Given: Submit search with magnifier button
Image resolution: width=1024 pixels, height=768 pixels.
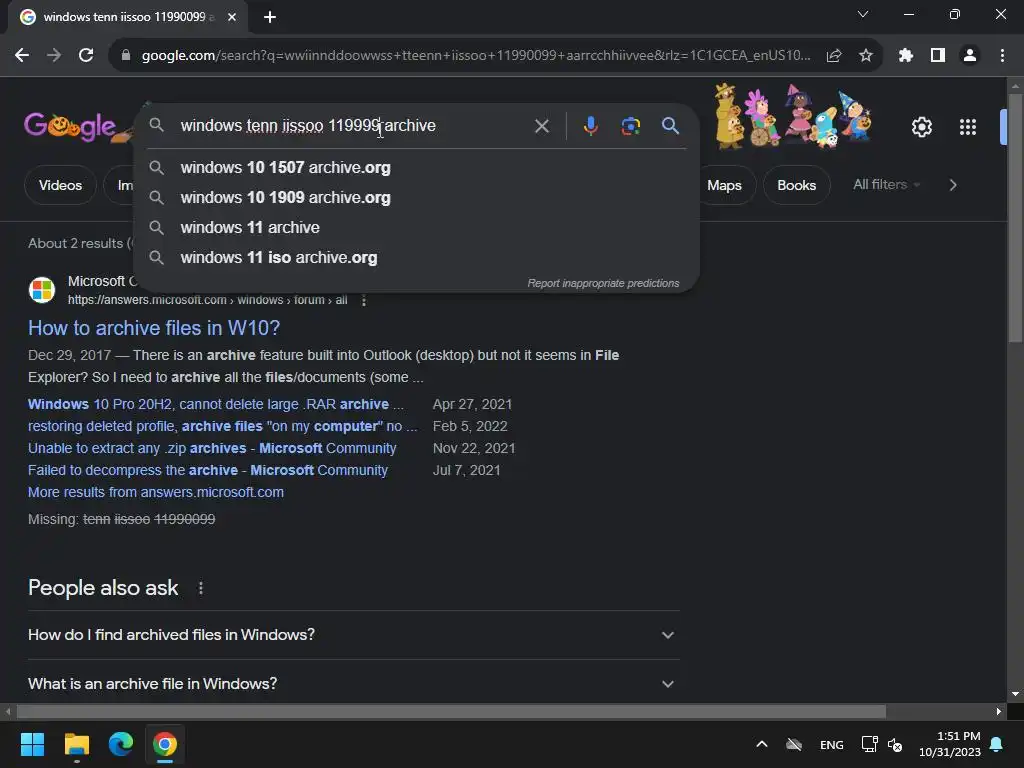Looking at the screenshot, I should 670,125.
